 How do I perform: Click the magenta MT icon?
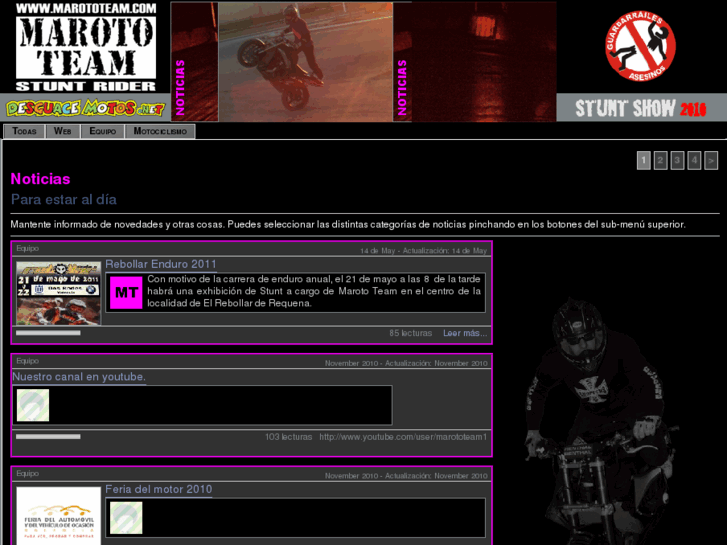[x=126, y=293]
